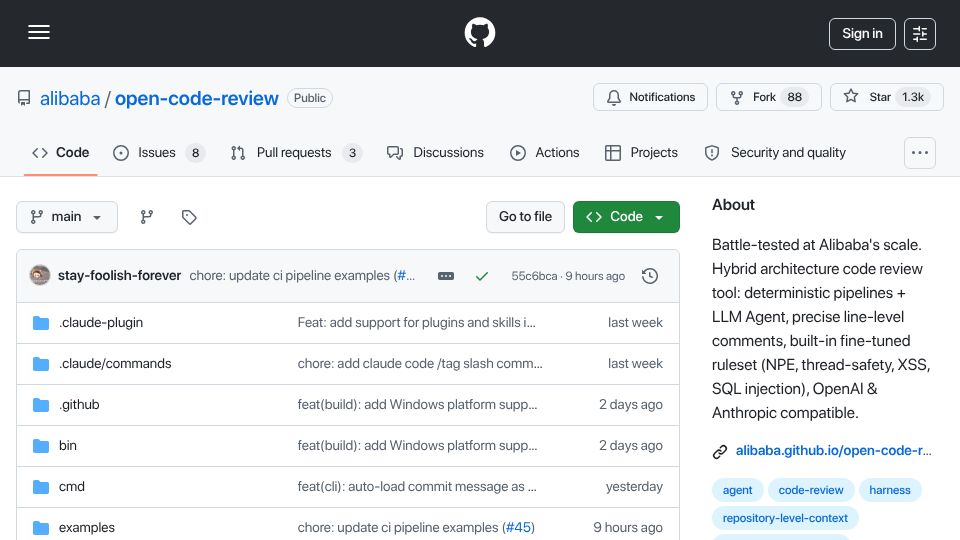960x540 pixels.
Task: Click the Sign in button
Action: (862, 34)
